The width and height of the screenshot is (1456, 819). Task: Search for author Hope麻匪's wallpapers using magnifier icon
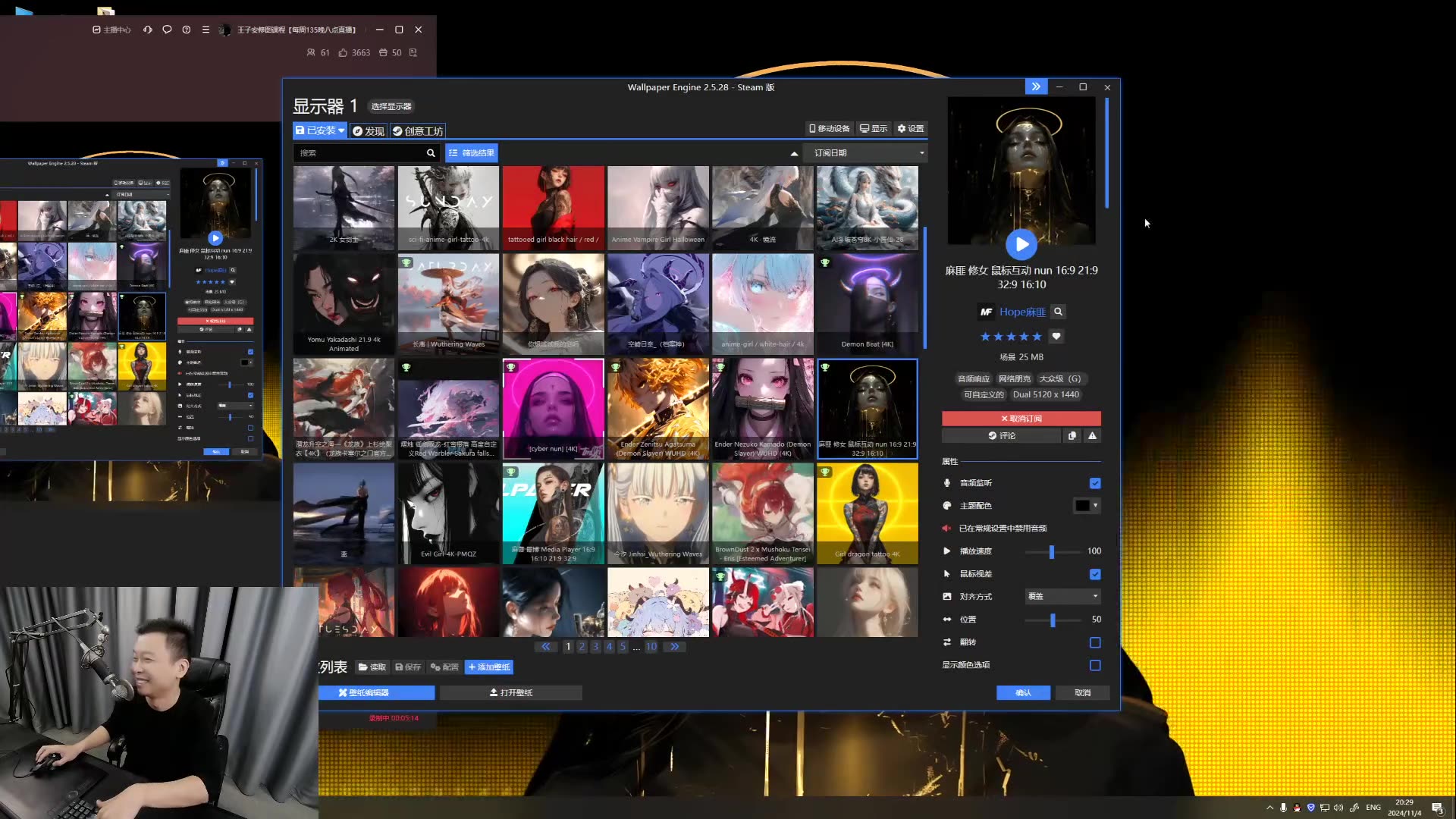1058,312
